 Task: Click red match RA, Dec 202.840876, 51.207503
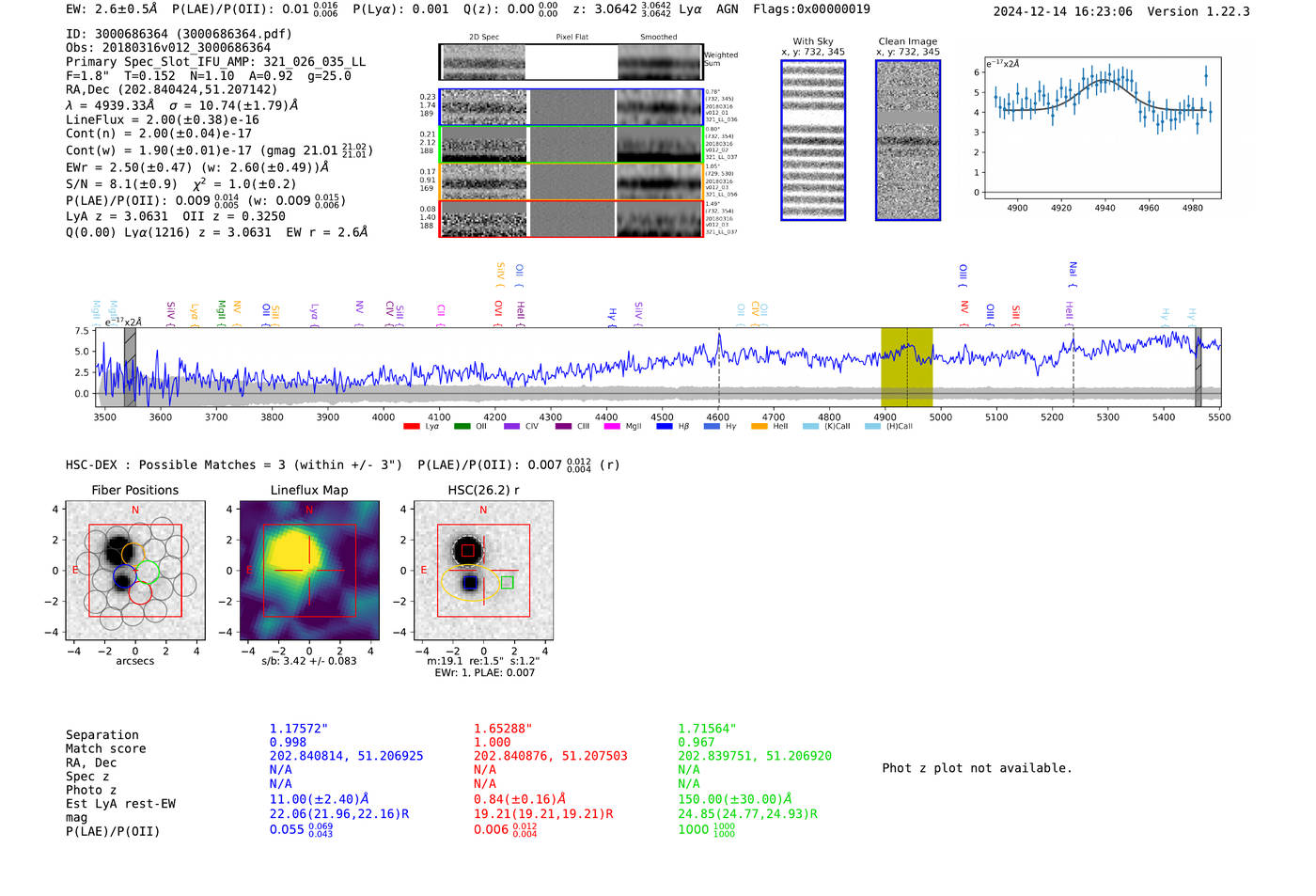(x=551, y=756)
